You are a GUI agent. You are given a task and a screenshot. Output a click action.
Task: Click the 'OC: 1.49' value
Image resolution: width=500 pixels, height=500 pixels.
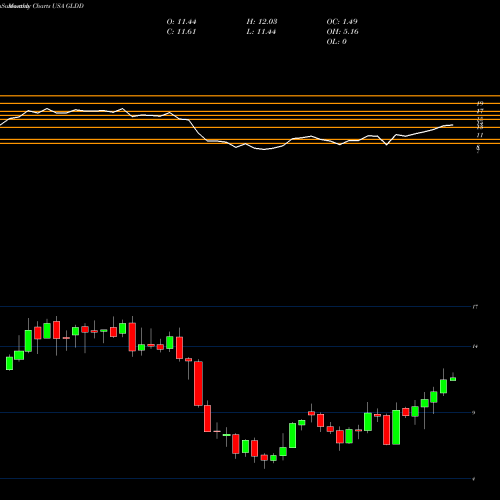[x=342, y=22]
